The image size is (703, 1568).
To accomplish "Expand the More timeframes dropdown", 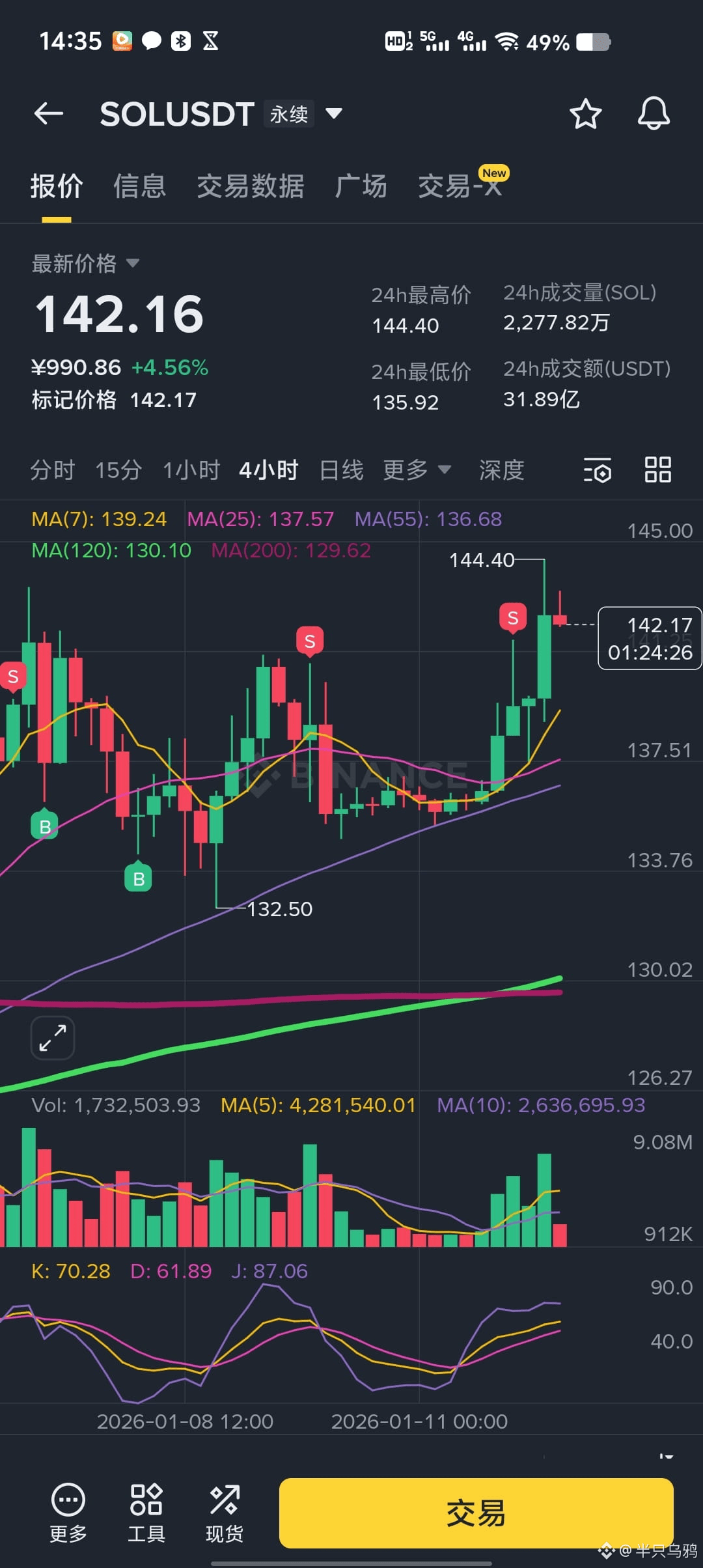I will tap(417, 469).
